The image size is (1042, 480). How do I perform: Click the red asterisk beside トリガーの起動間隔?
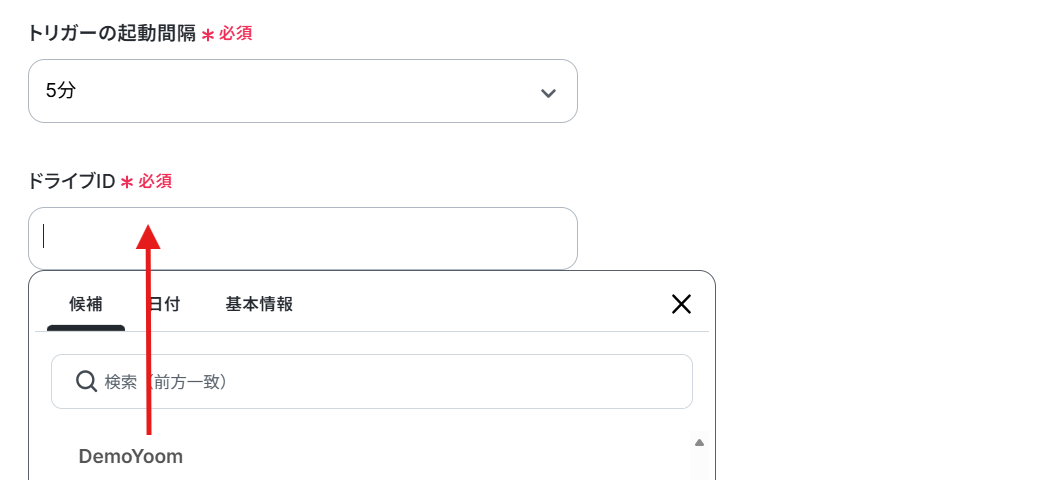pyautogui.click(x=207, y=35)
